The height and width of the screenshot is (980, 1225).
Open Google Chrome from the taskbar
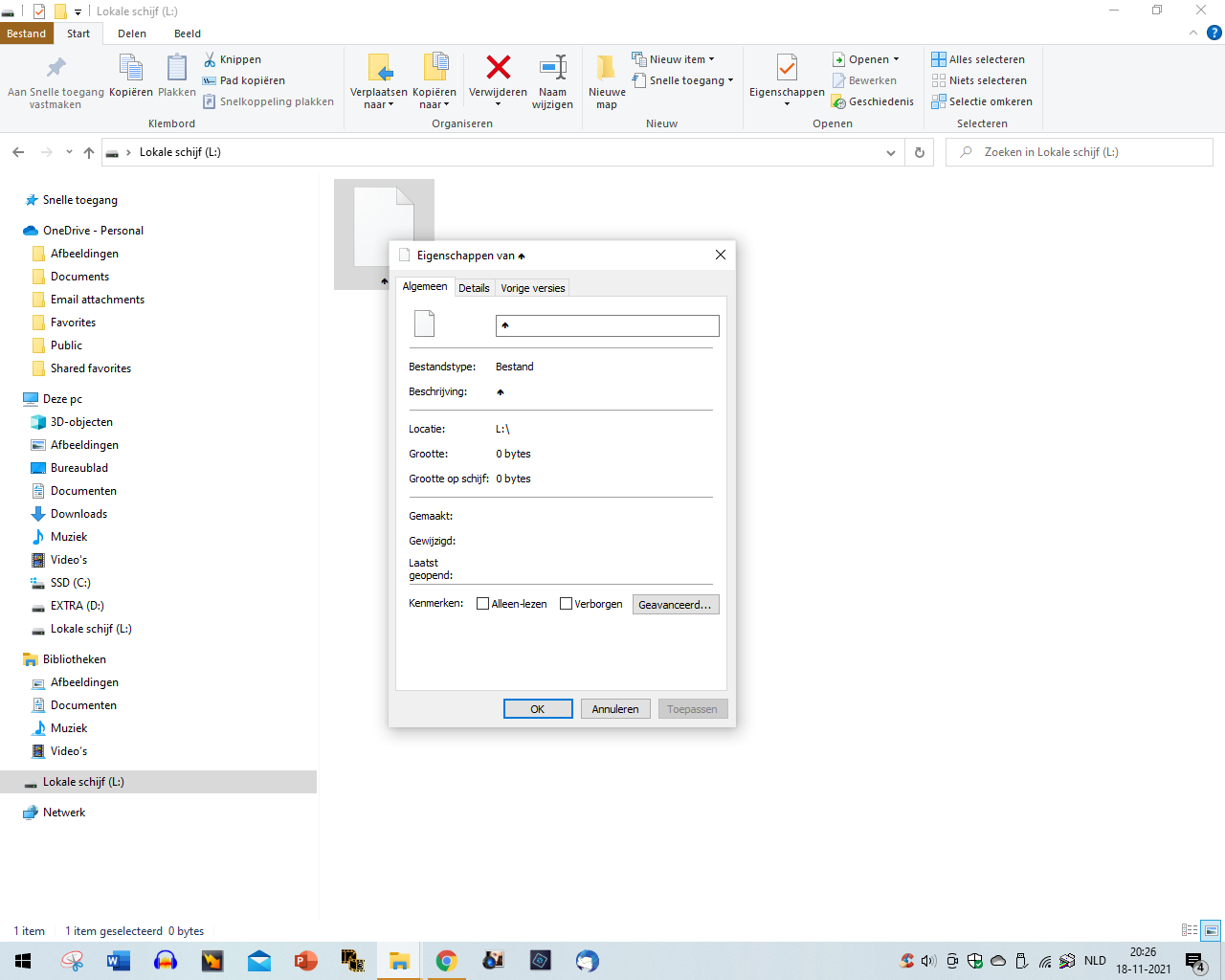coord(446,961)
